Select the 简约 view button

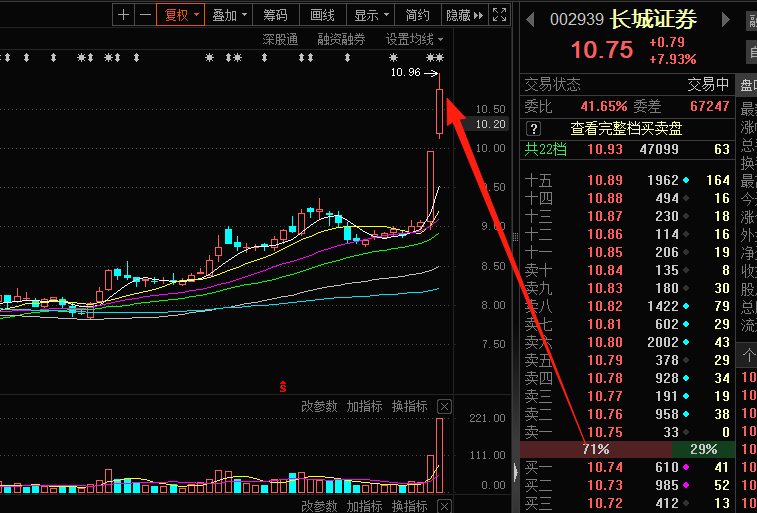coord(418,15)
